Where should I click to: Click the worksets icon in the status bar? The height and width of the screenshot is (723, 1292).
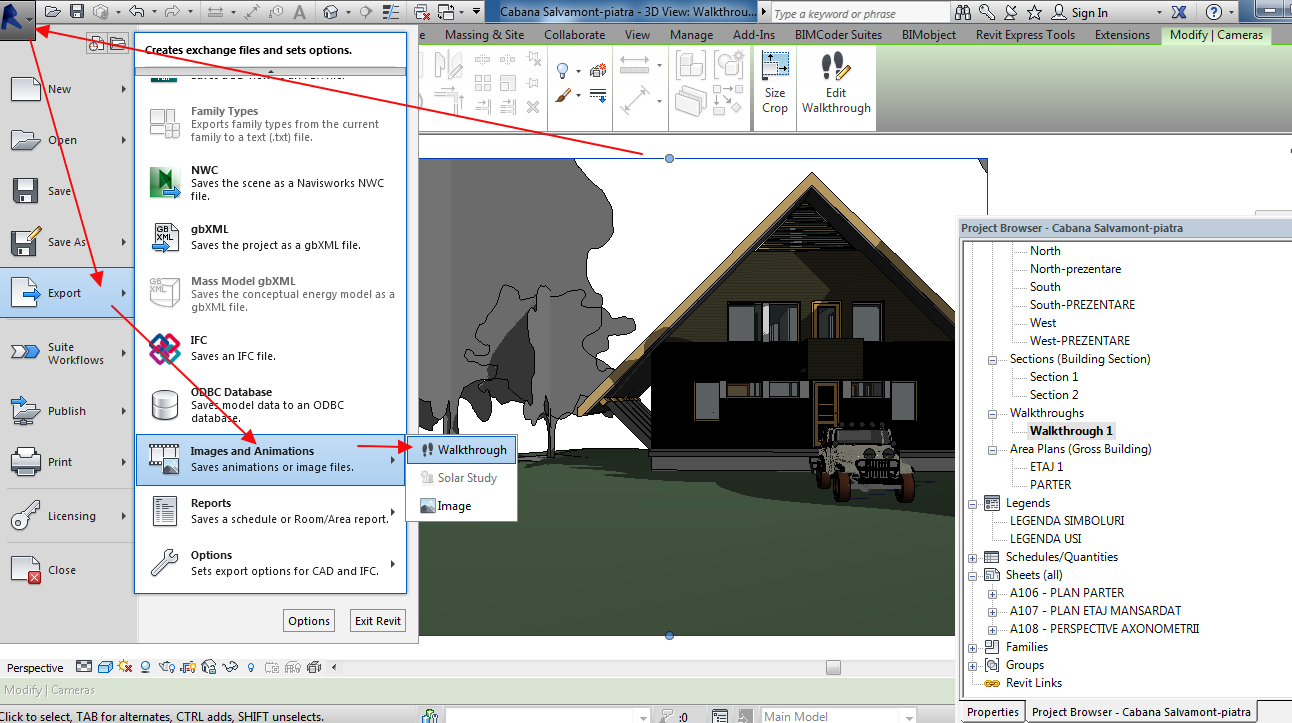(430, 716)
